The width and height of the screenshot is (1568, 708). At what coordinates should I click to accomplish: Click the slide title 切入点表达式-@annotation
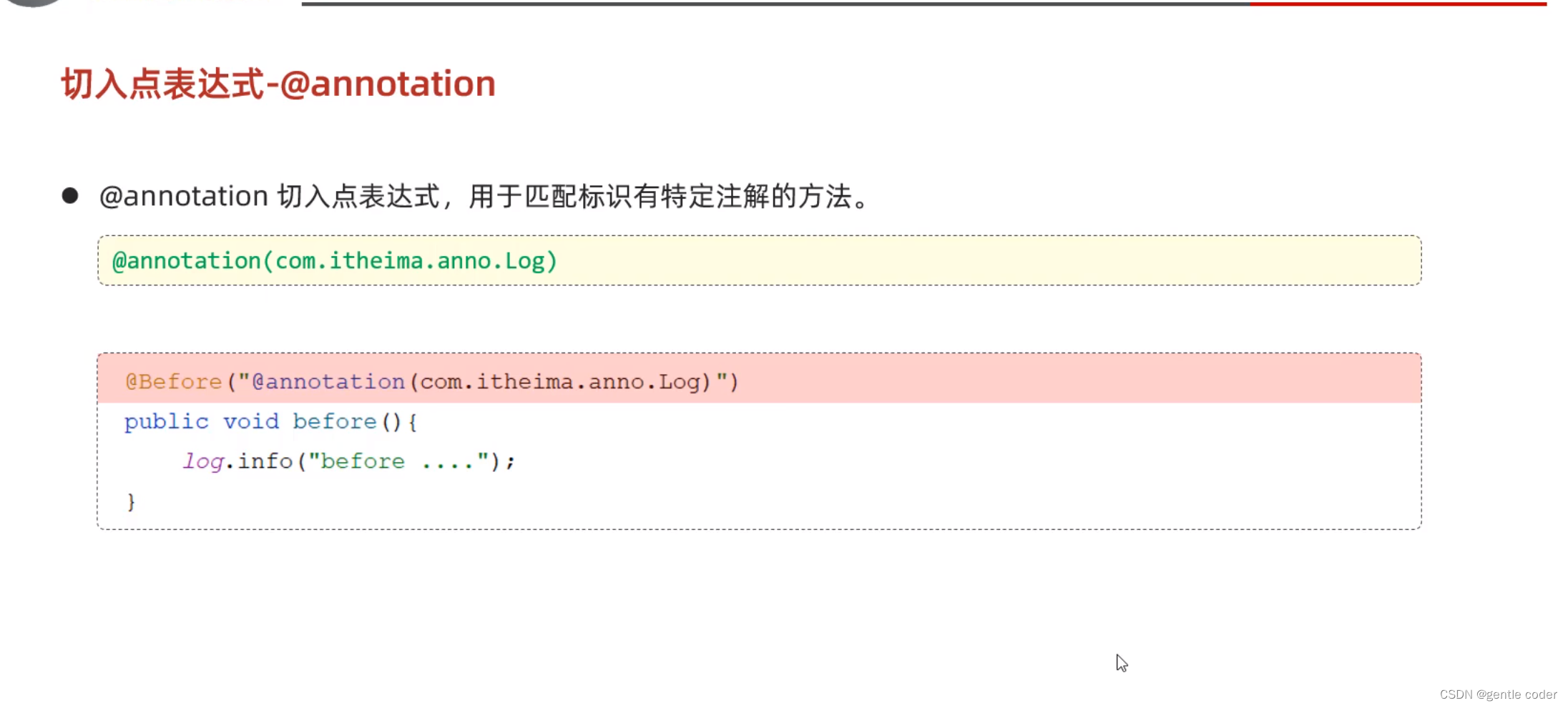(278, 84)
